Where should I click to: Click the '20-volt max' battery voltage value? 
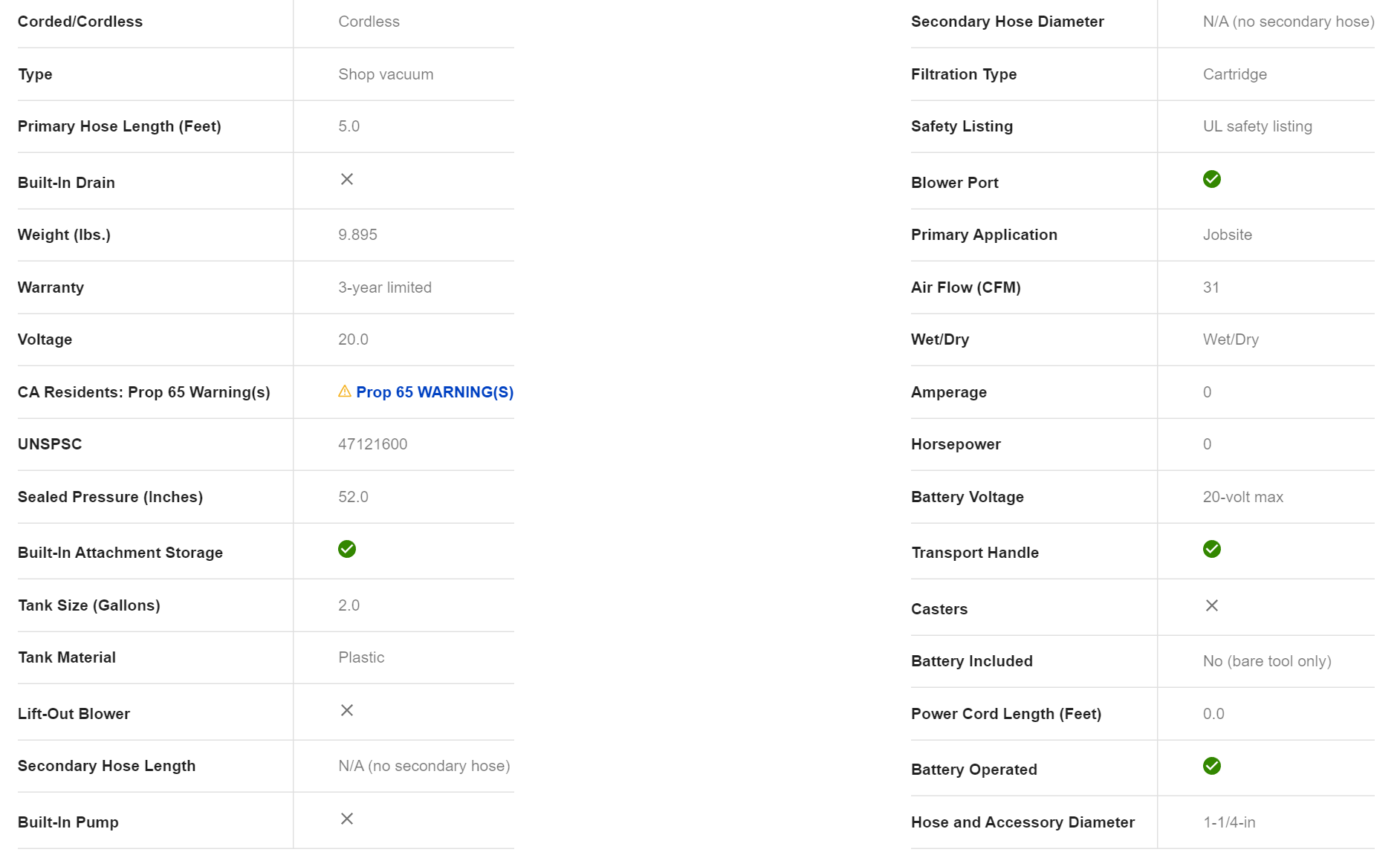click(1242, 497)
